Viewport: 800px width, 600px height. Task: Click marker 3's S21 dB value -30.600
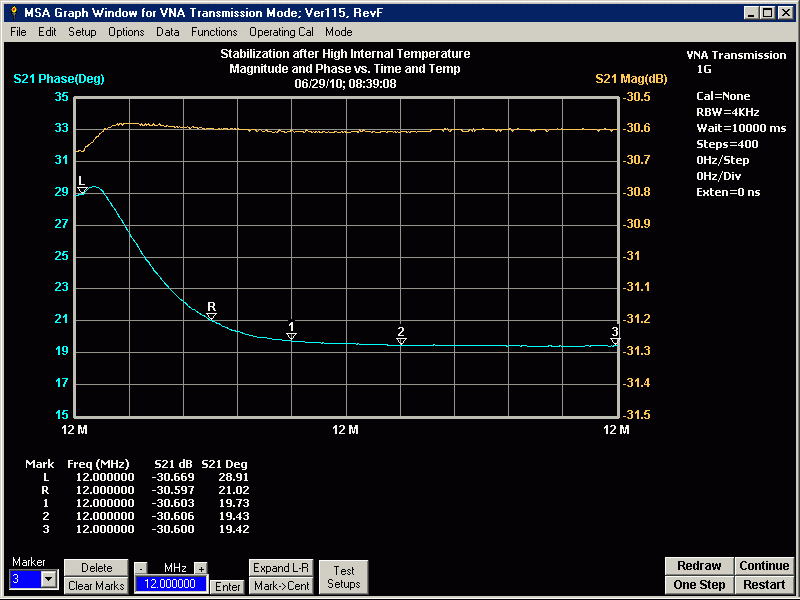coord(173,529)
